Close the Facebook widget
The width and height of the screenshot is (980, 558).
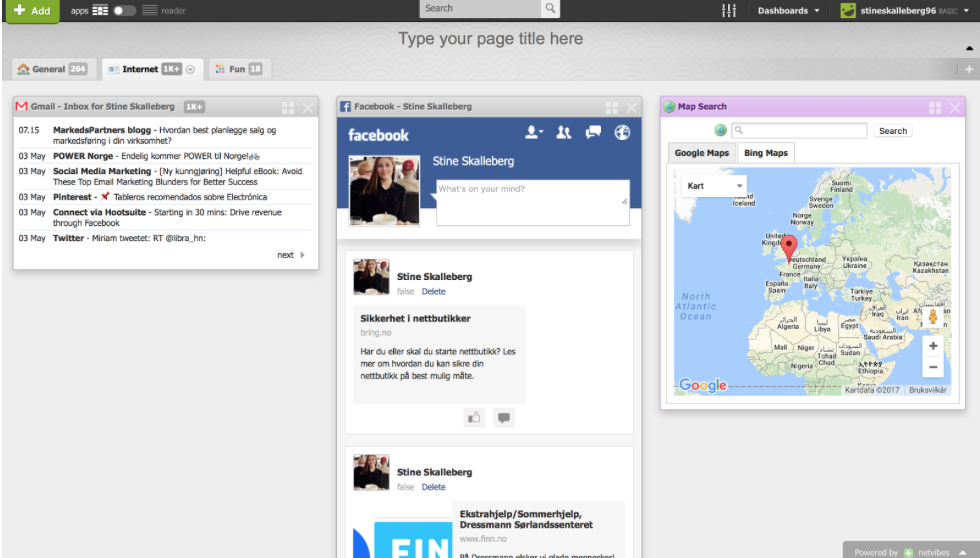pyautogui.click(x=632, y=107)
